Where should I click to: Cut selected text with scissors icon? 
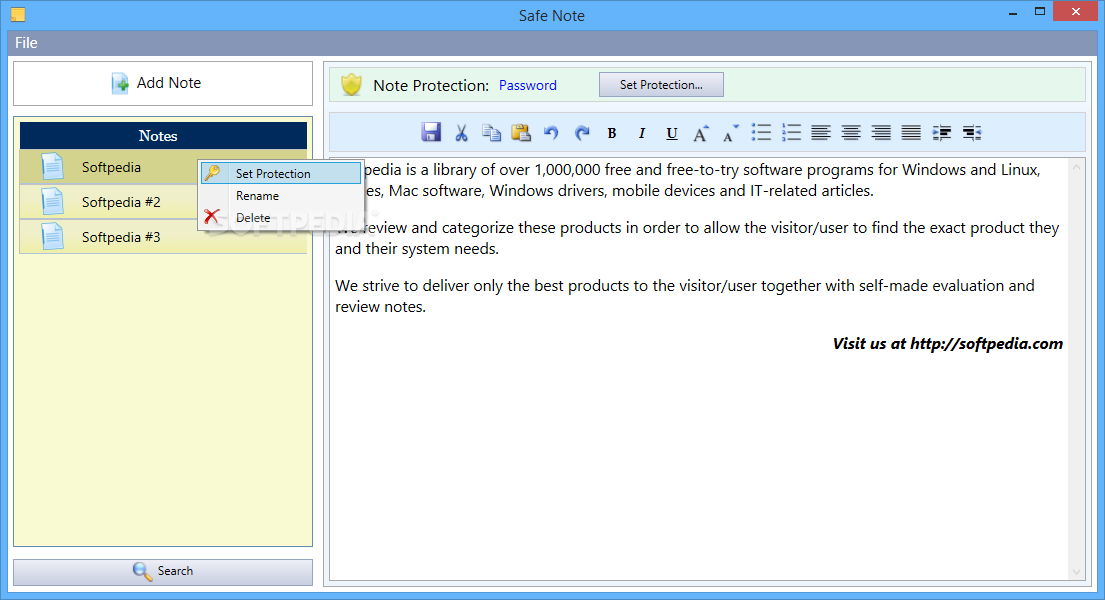coord(462,133)
